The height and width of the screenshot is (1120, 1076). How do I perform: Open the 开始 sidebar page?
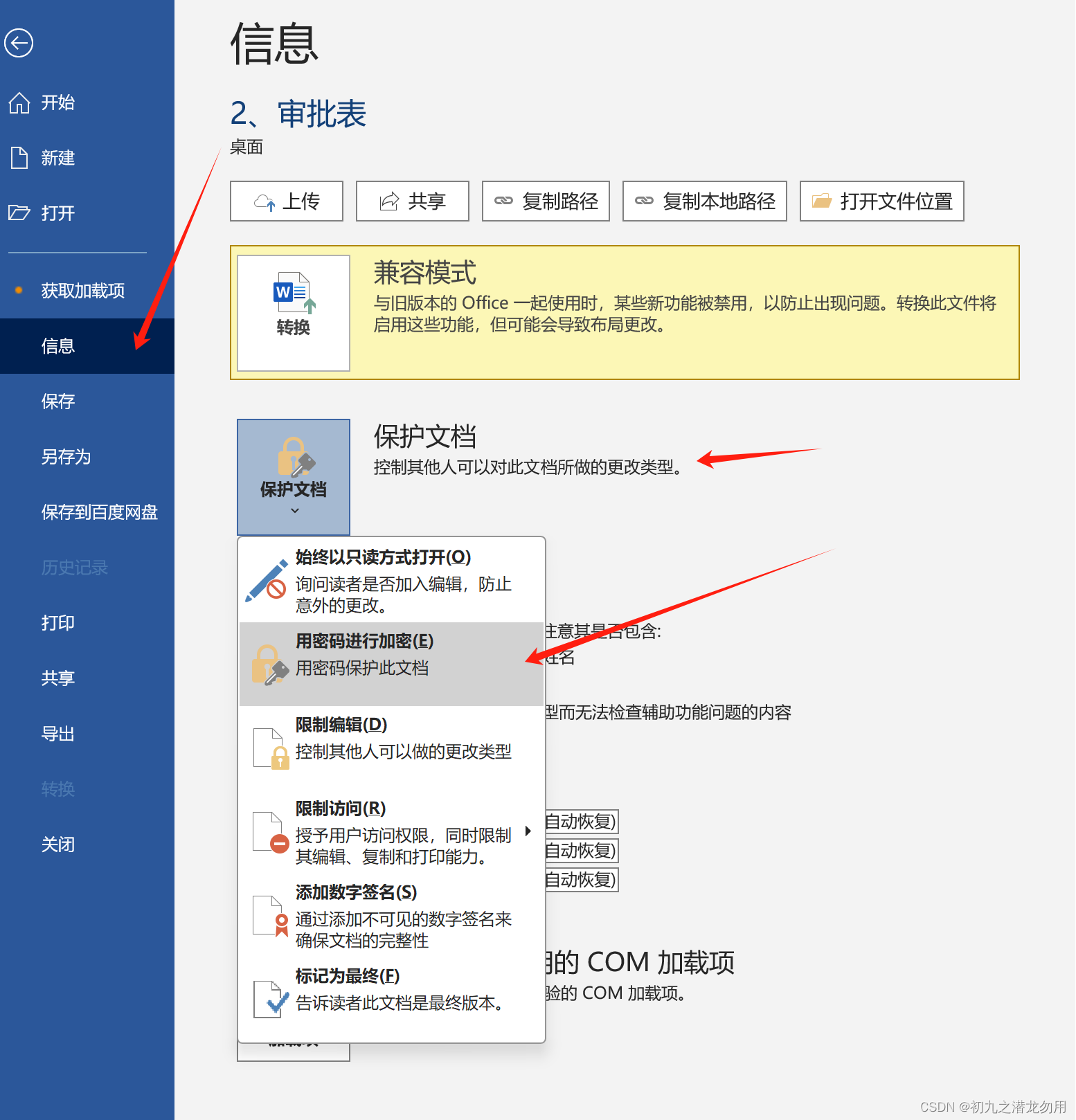point(87,102)
